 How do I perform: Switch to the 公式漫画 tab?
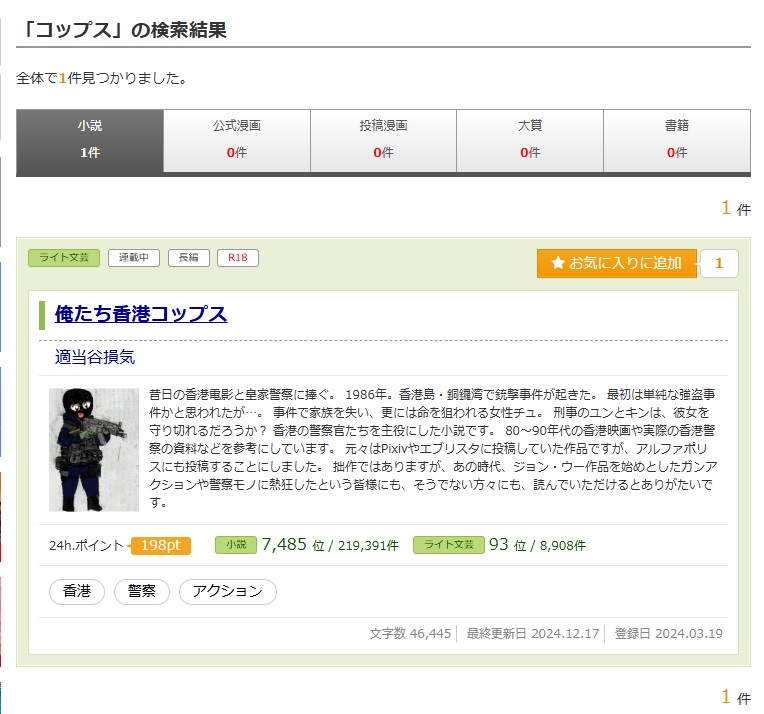tap(237, 140)
